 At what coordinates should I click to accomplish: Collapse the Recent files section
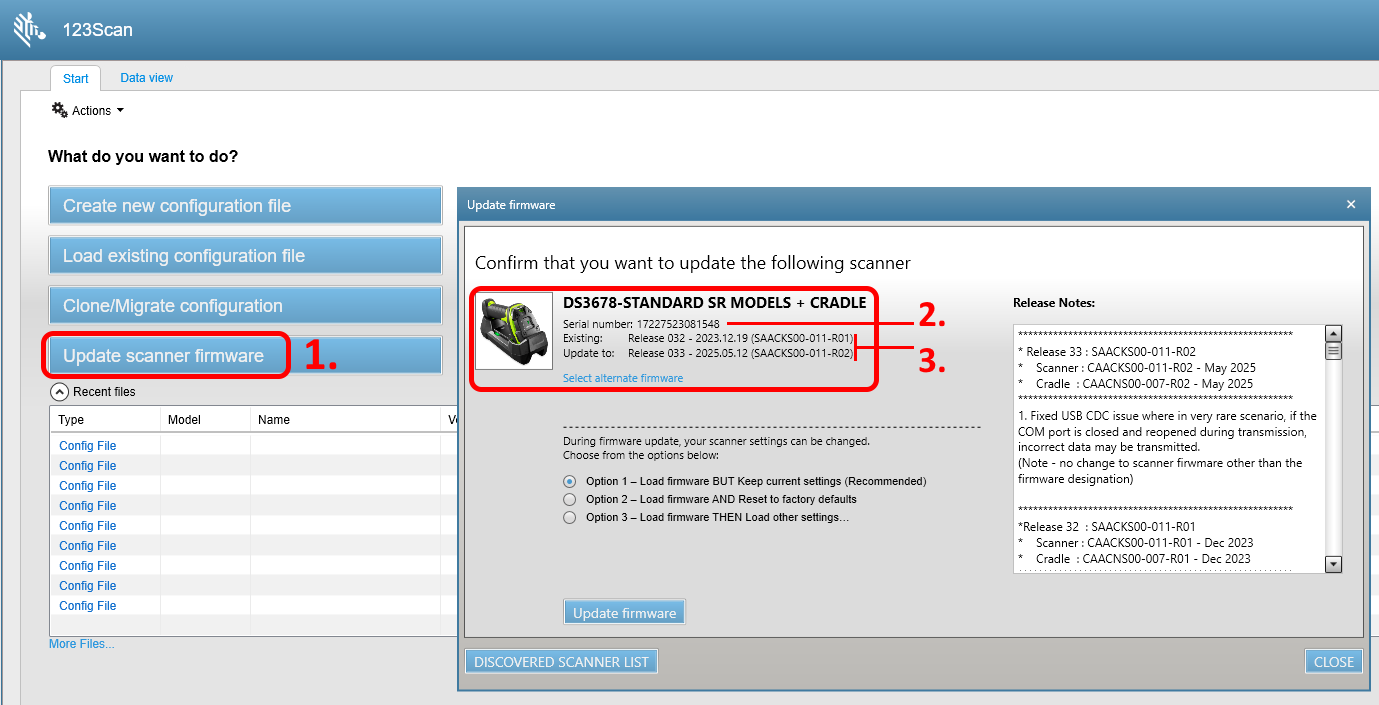pyautogui.click(x=59, y=392)
